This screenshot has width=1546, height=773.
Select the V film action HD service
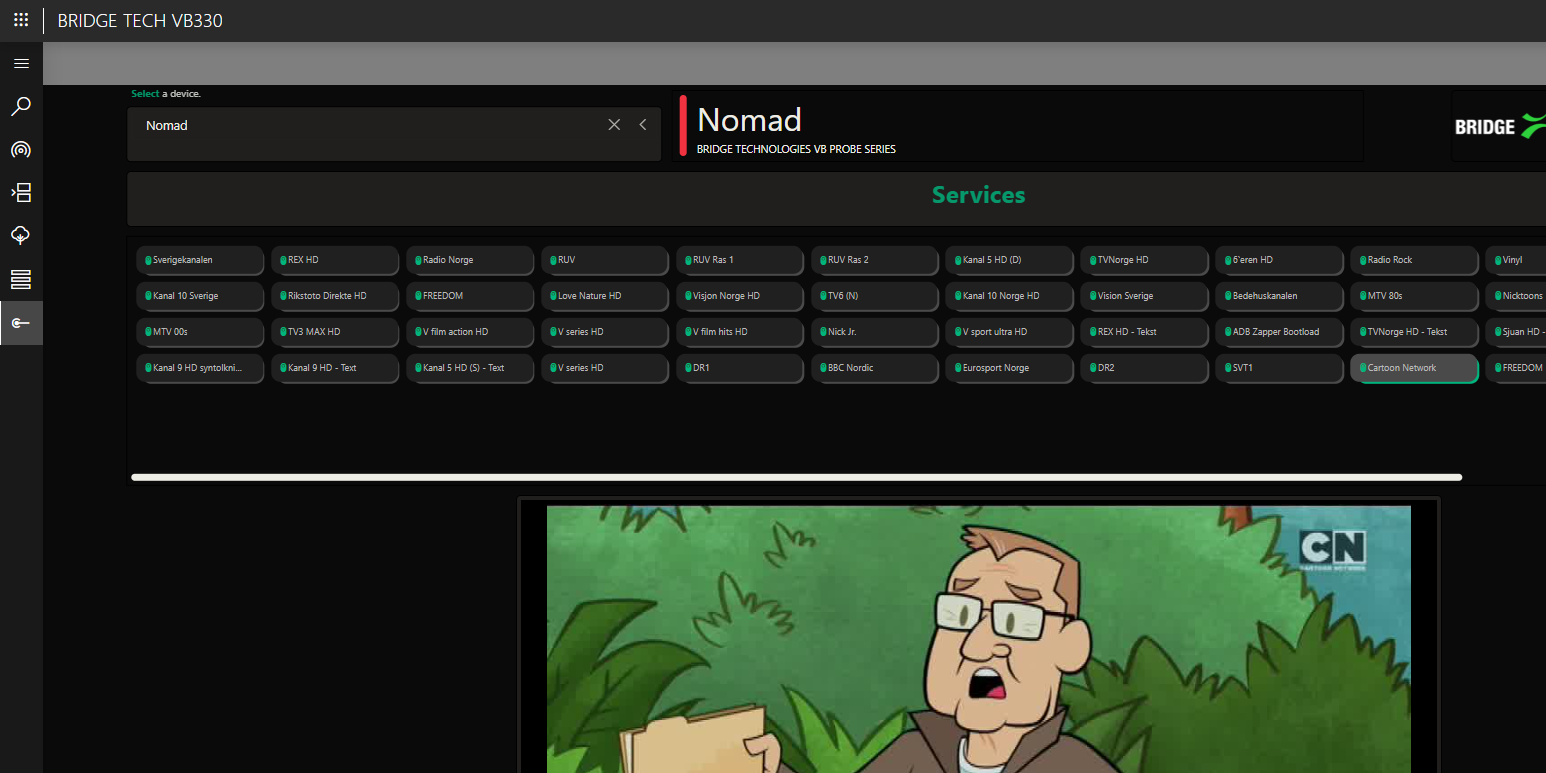470,332
